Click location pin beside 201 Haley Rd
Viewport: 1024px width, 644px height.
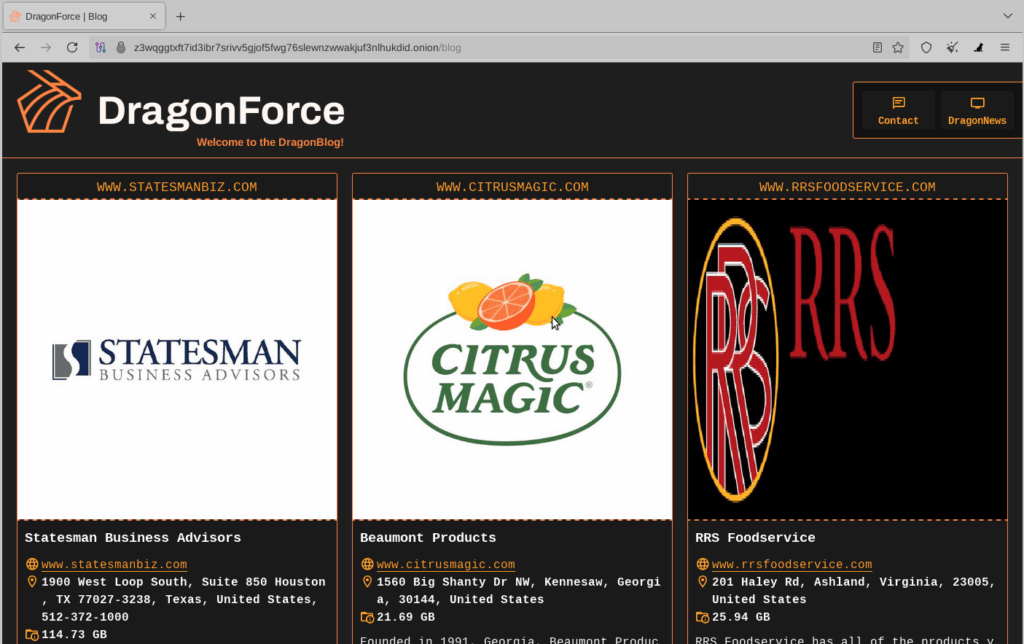(702, 581)
